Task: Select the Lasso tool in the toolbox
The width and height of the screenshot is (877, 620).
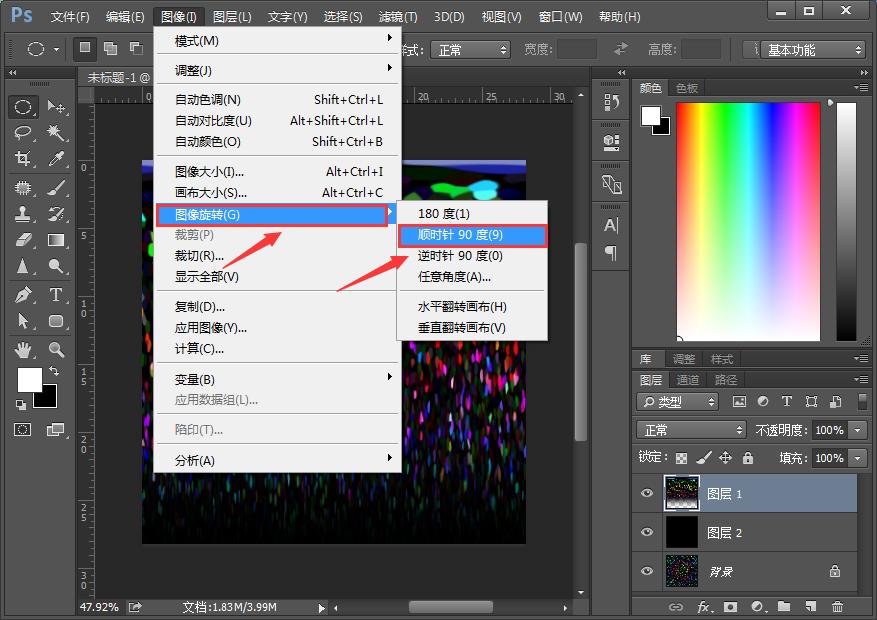Action: (23, 133)
